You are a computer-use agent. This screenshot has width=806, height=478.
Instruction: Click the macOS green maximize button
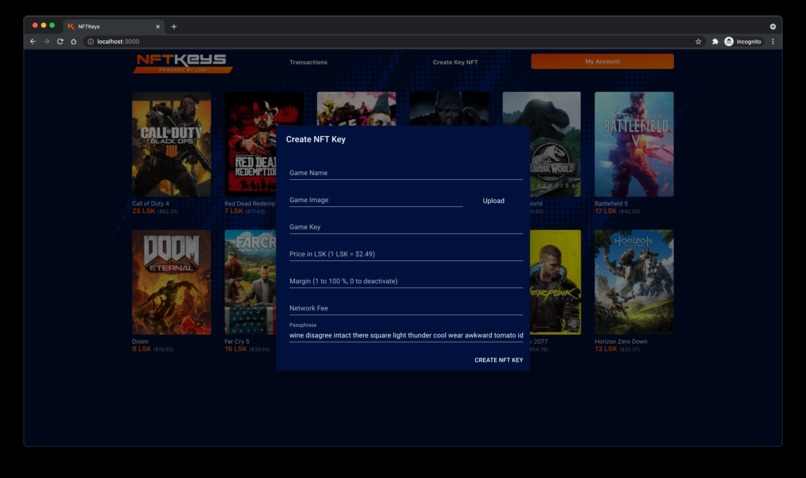[52, 25]
